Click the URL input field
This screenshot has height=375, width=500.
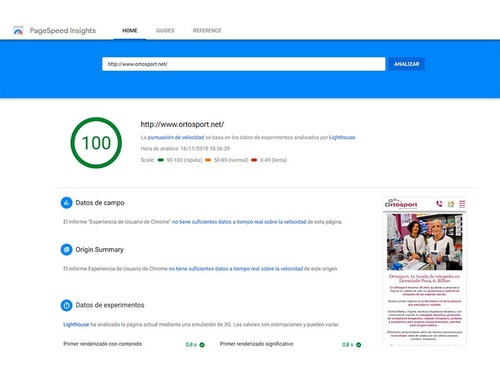pos(244,64)
